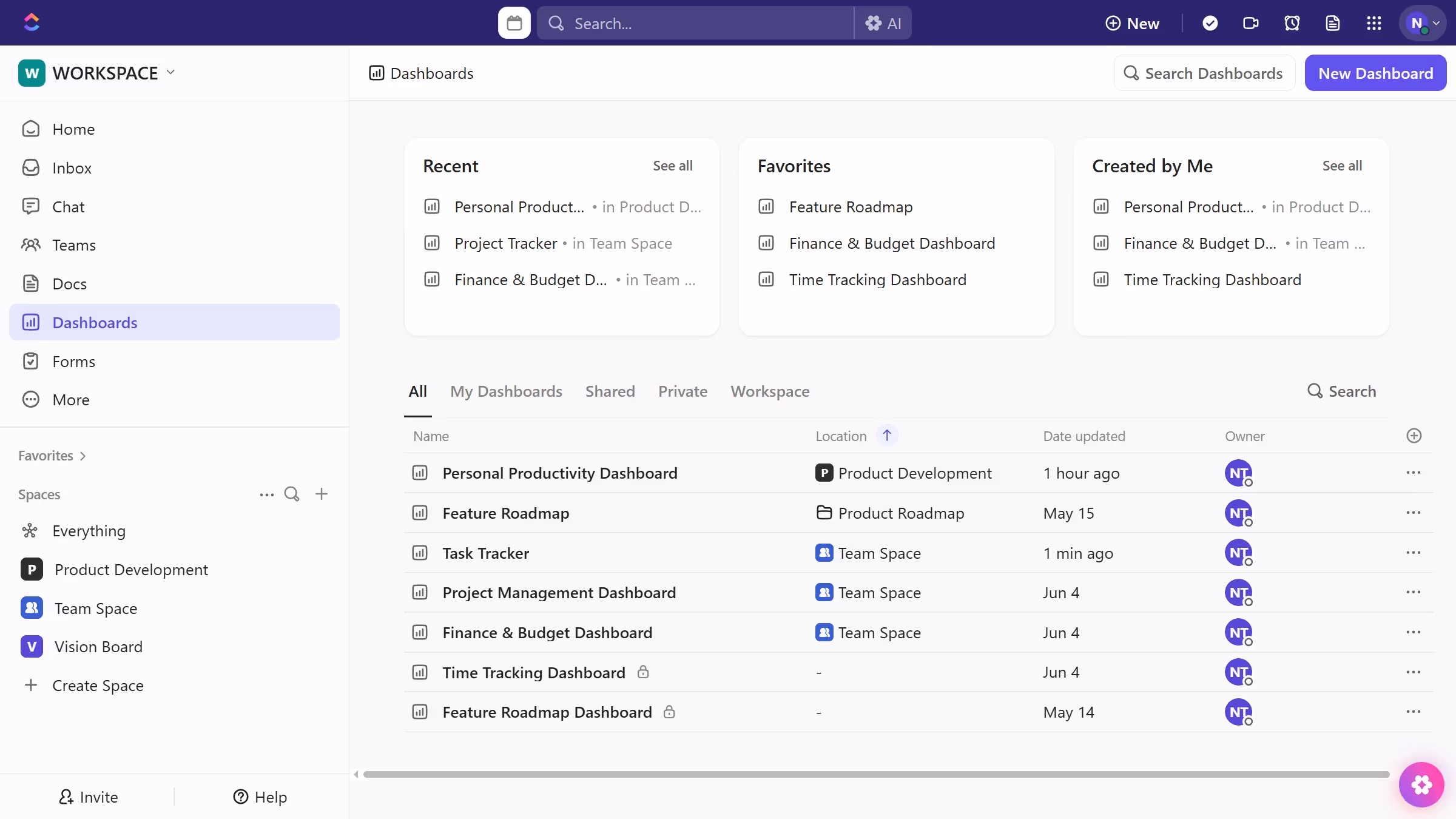Open the apps grid menu icon
The image size is (1456, 819).
click(x=1373, y=23)
